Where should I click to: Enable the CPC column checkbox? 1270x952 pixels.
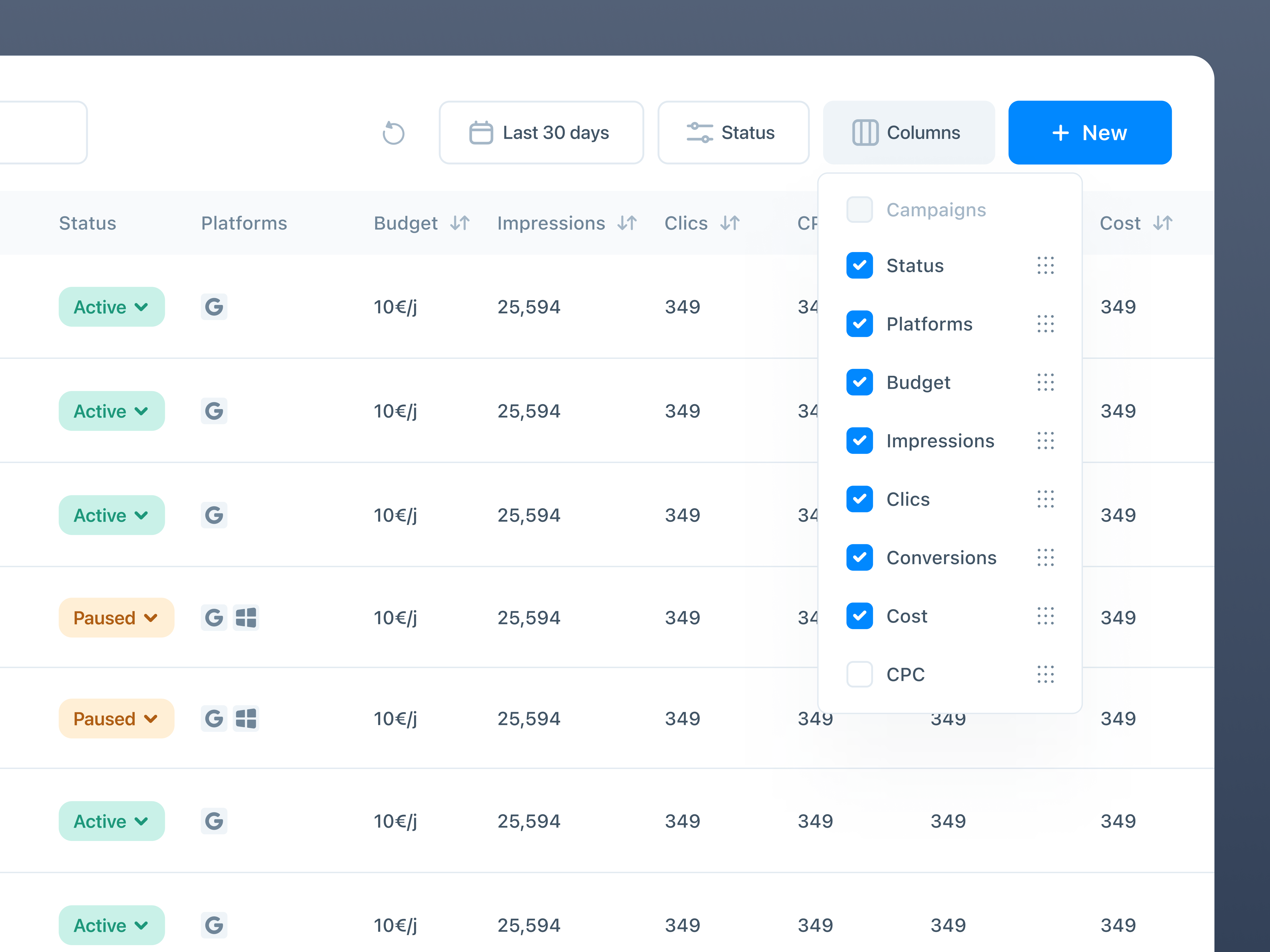tap(859, 674)
